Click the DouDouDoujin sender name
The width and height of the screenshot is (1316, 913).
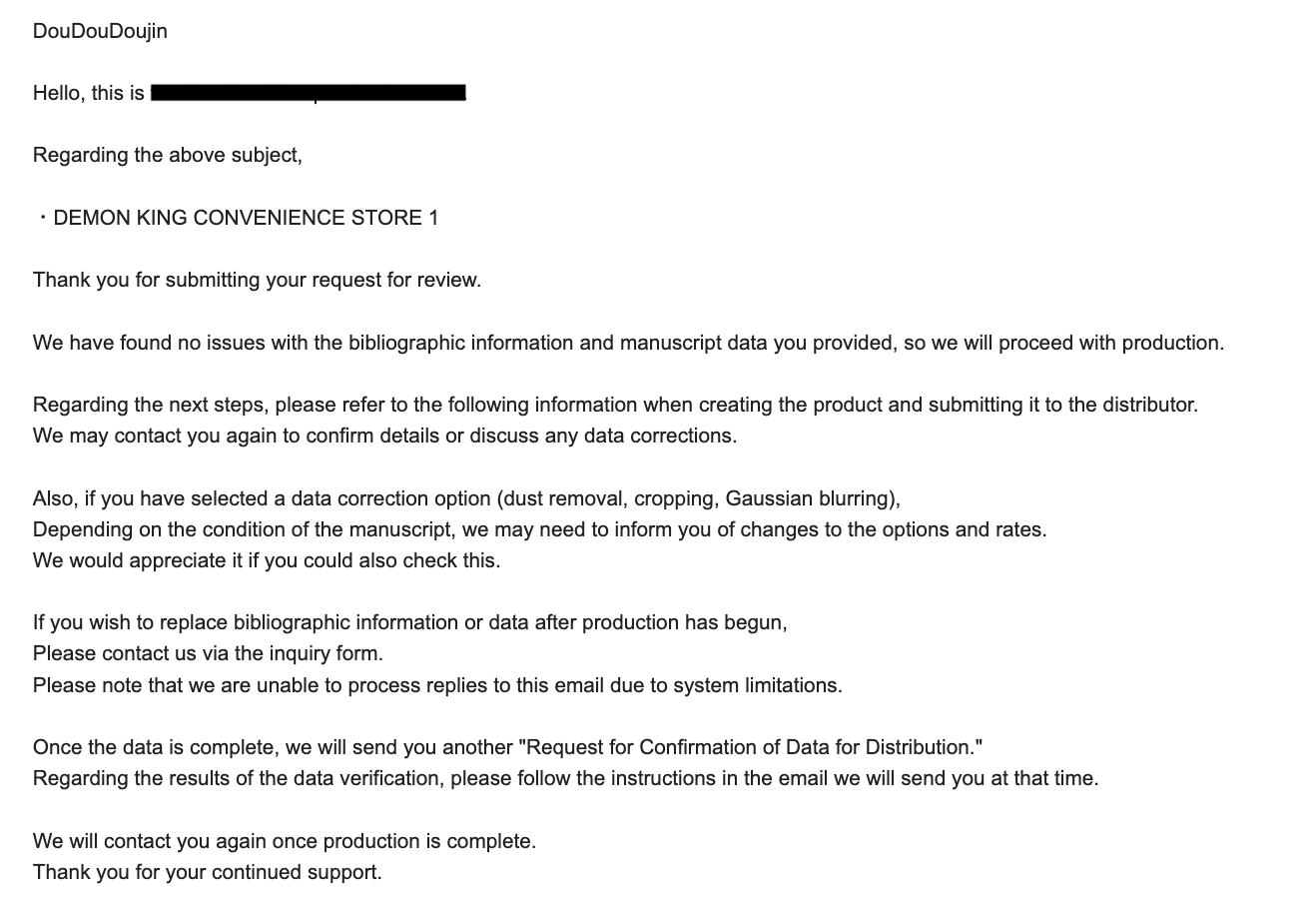[100, 31]
